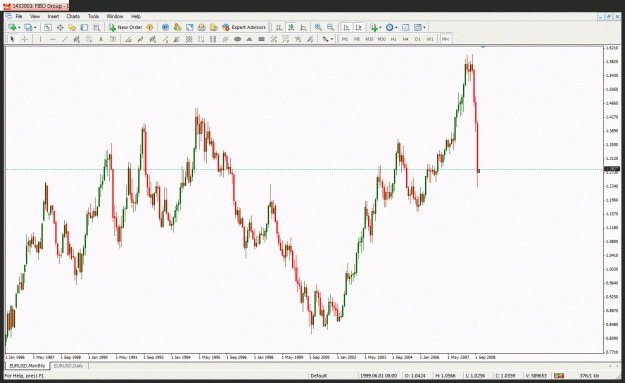
Task: Switch to Candlesticks chart display
Action: click(291, 27)
